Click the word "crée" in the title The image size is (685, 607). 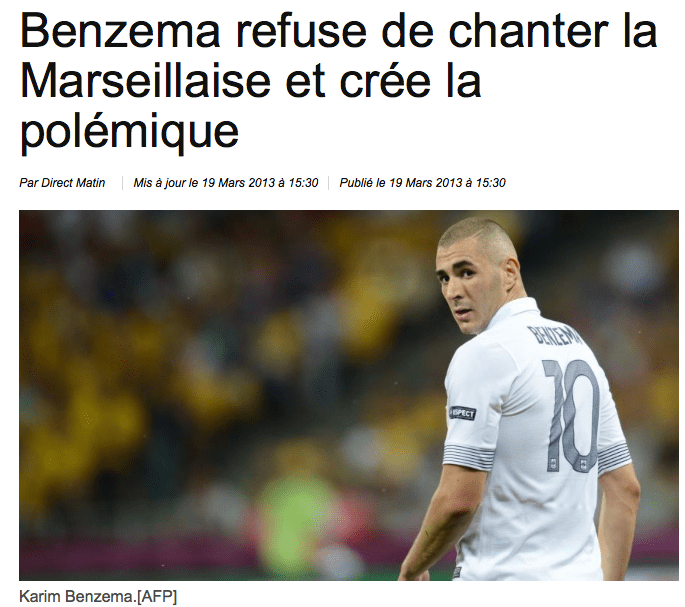tap(385, 81)
